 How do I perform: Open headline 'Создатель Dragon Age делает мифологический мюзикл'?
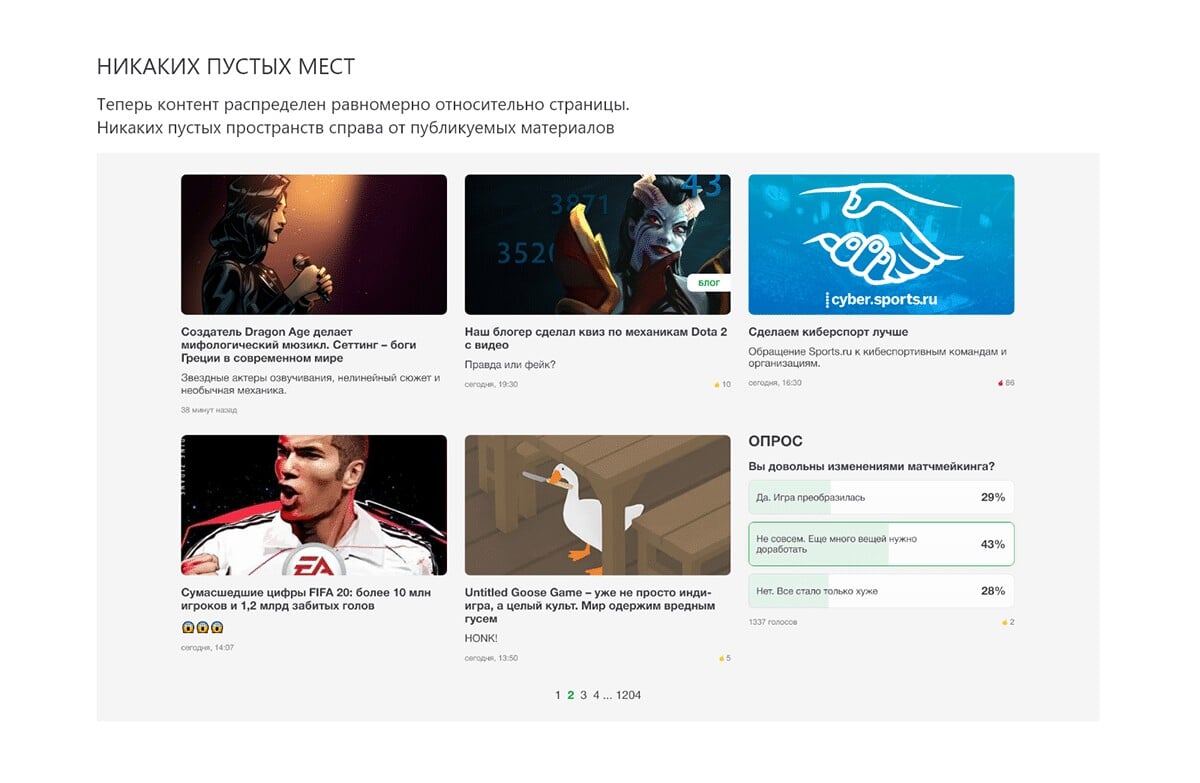click(x=299, y=345)
